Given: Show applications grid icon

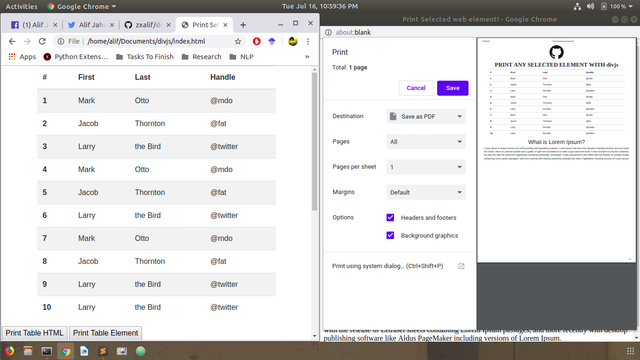Looking at the screenshot, I should (630, 351).
